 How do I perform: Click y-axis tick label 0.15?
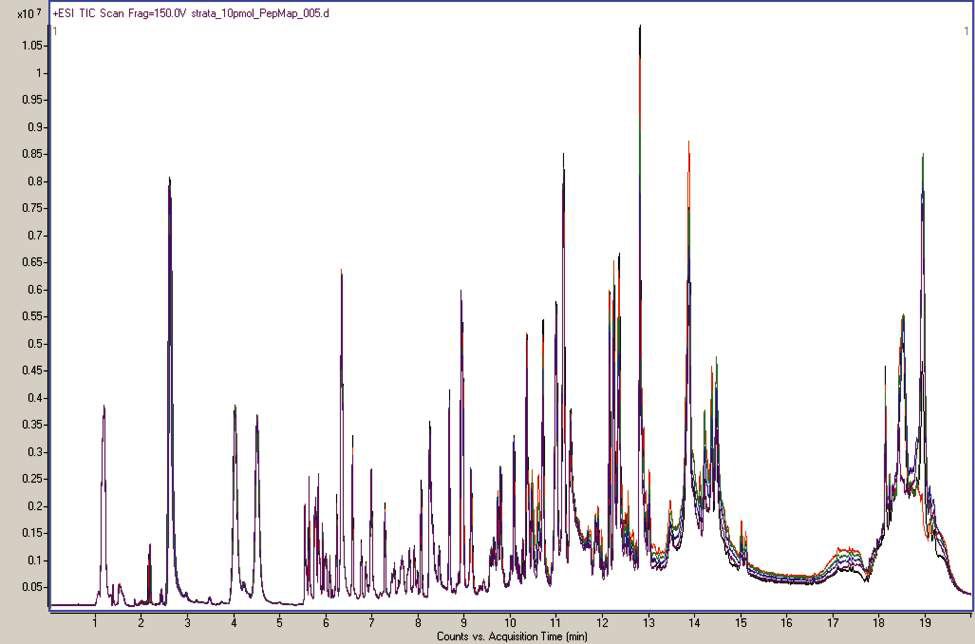point(30,533)
